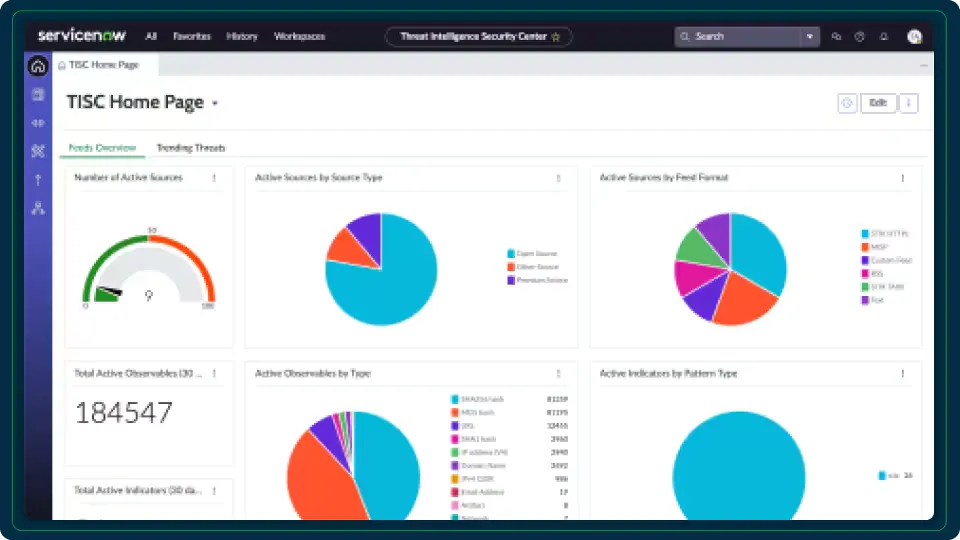Viewport: 960px width, 540px height.
Task: Toggle Other Source legend entry
Action: coord(533,267)
